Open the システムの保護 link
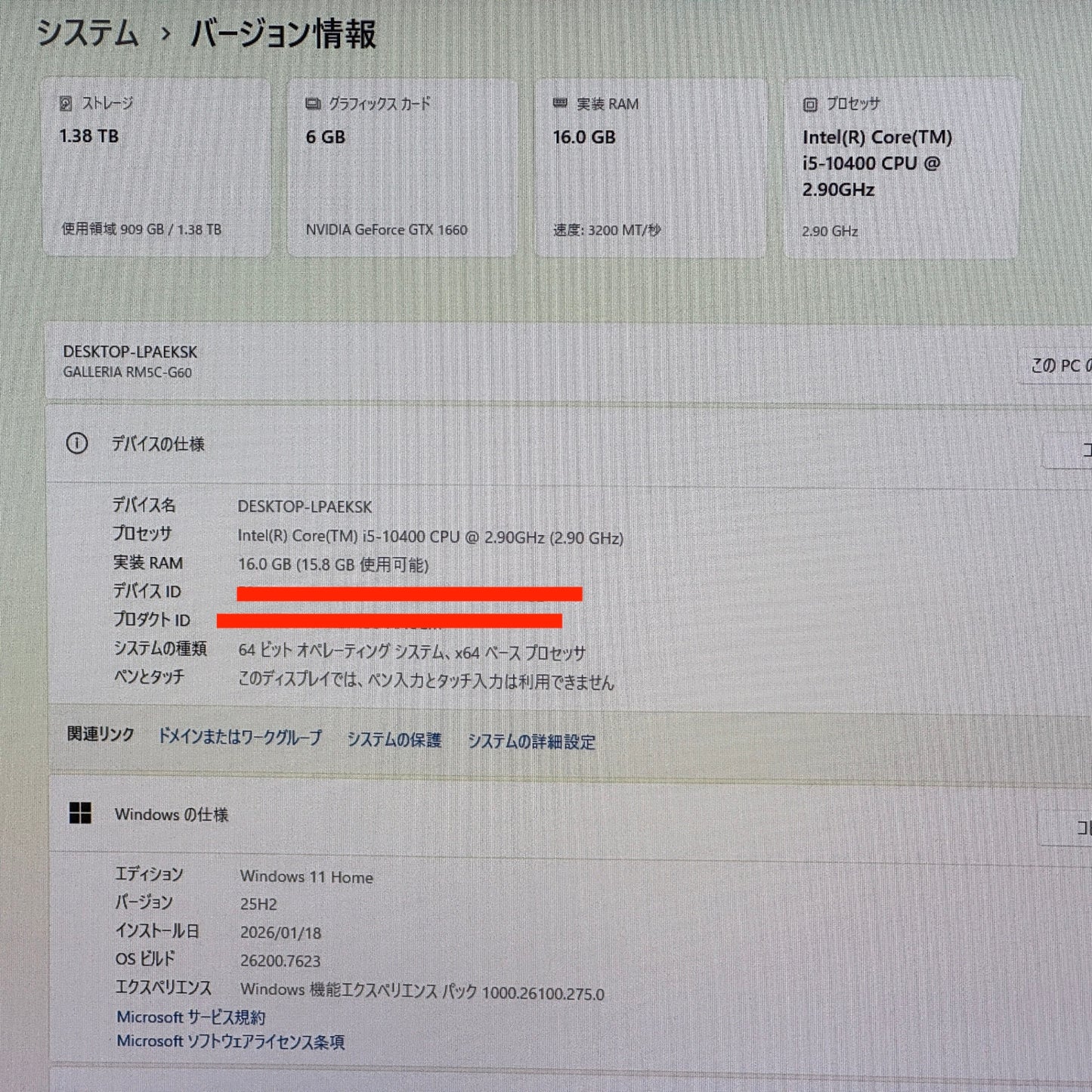Image resolution: width=1092 pixels, height=1092 pixels. coord(394,740)
